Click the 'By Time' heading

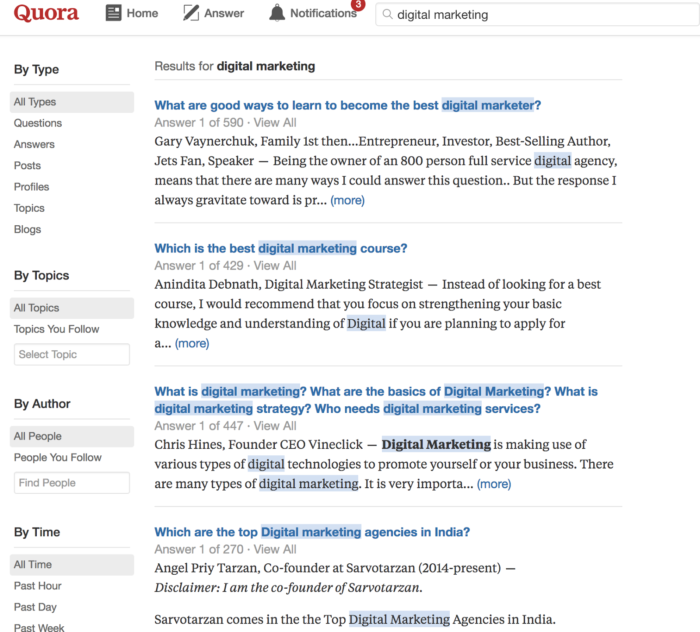pyautogui.click(x=37, y=532)
